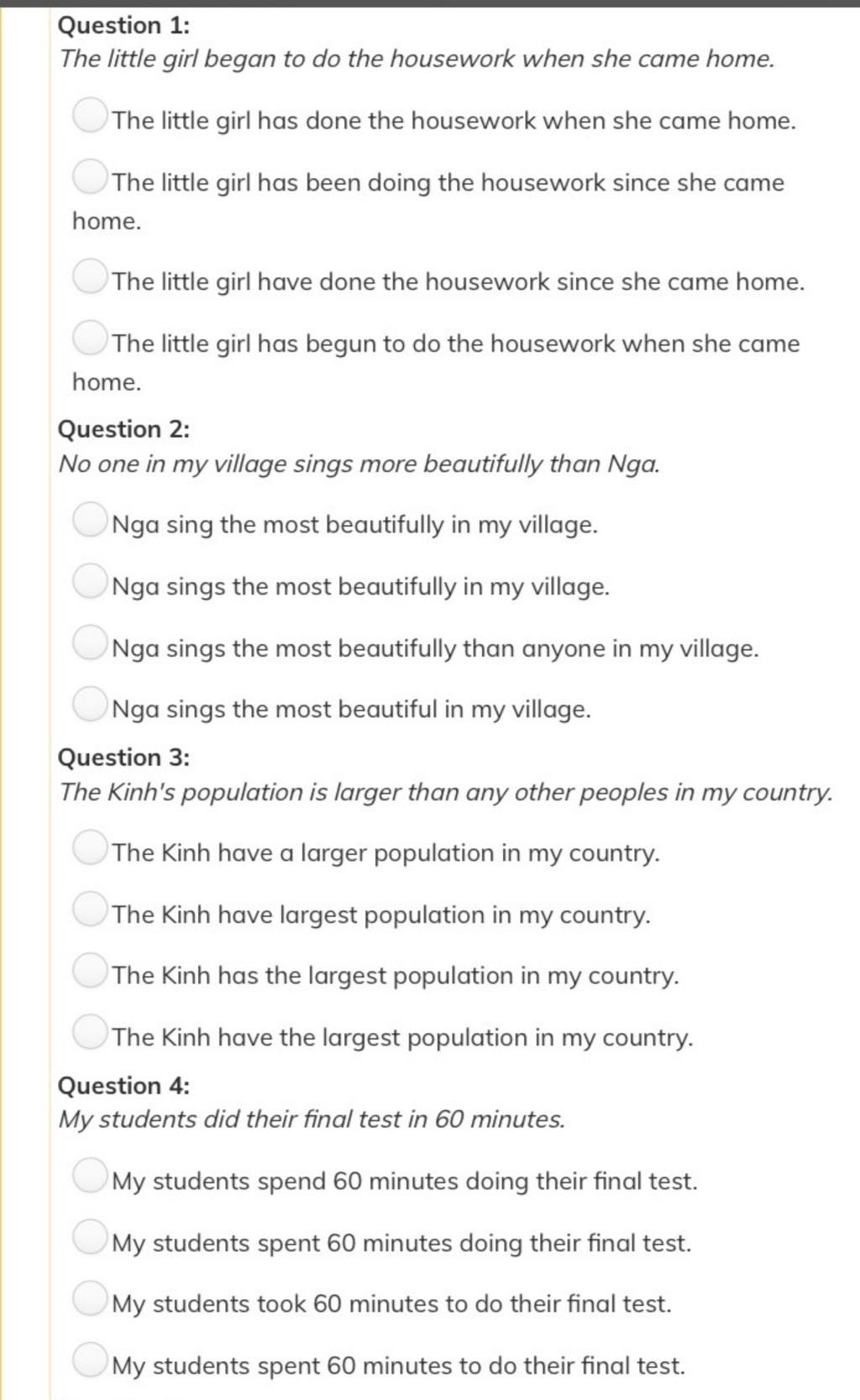Click the Question 4 prompt about final test

[312, 1119]
